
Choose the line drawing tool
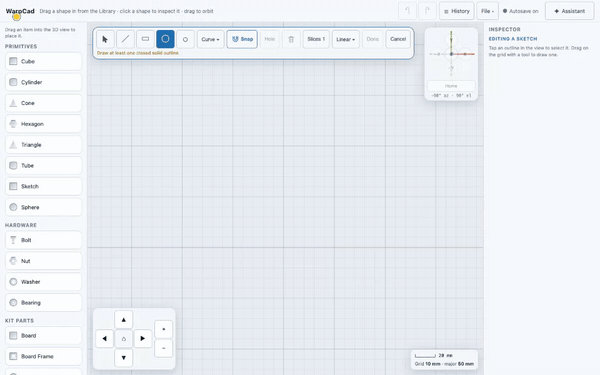coord(125,39)
